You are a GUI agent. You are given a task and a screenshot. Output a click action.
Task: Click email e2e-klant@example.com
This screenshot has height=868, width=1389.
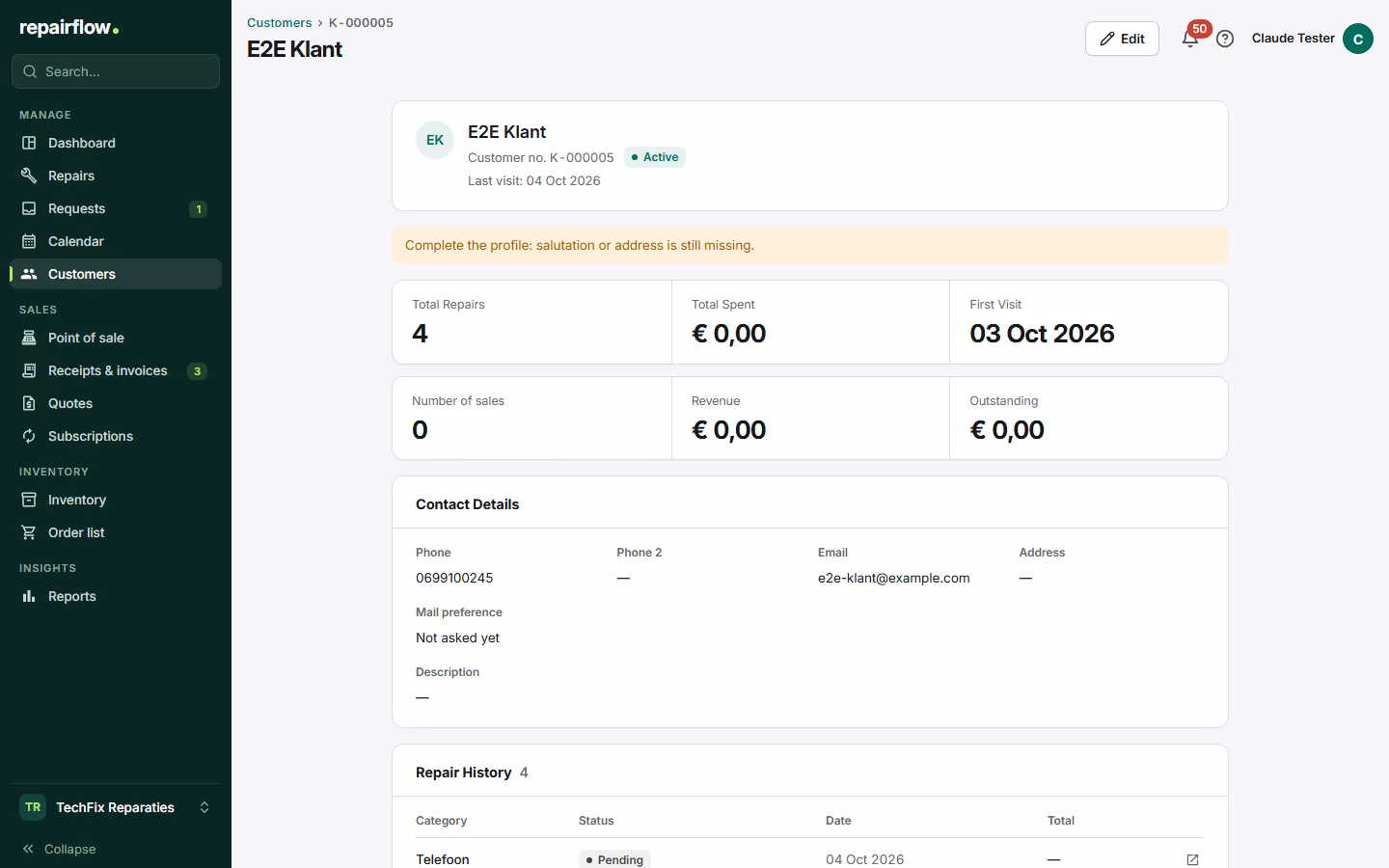click(894, 578)
